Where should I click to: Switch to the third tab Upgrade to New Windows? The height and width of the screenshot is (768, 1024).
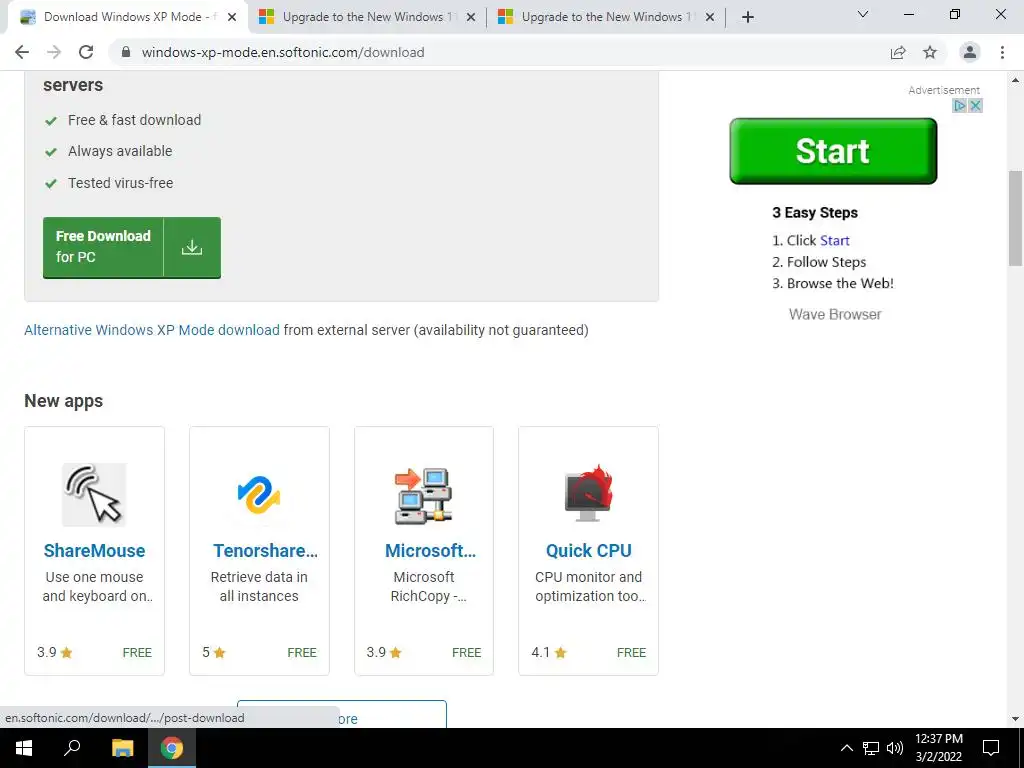606,17
